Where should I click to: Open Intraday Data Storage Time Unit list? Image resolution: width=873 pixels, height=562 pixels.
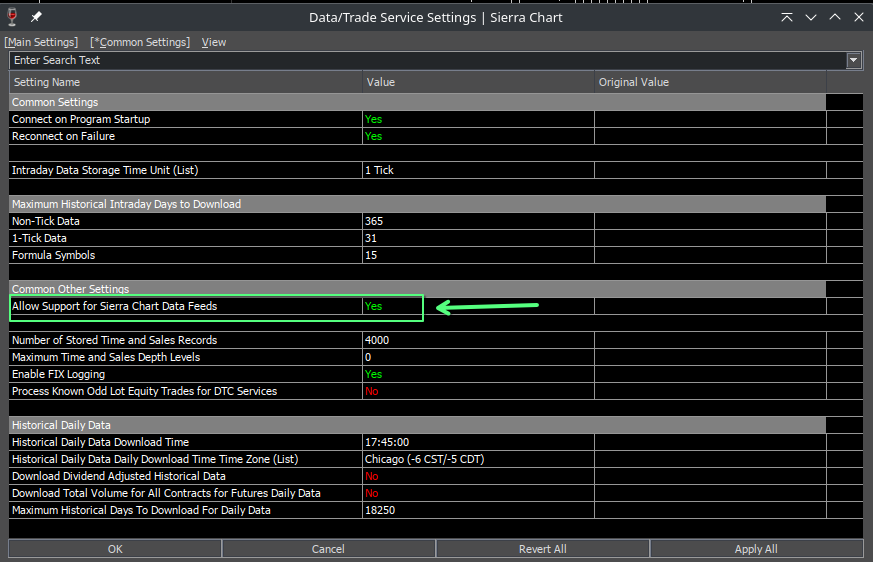(478, 170)
